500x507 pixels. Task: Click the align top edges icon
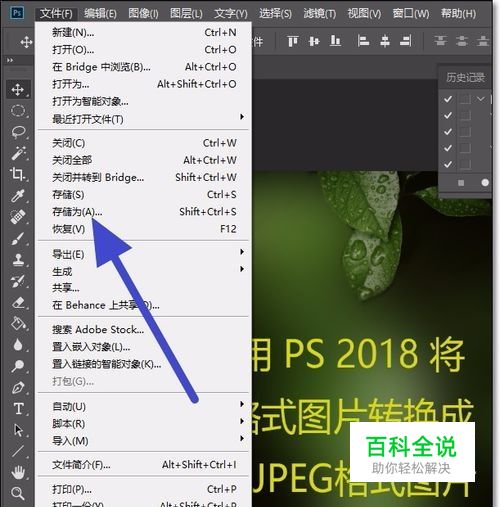click(x=292, y=41)
